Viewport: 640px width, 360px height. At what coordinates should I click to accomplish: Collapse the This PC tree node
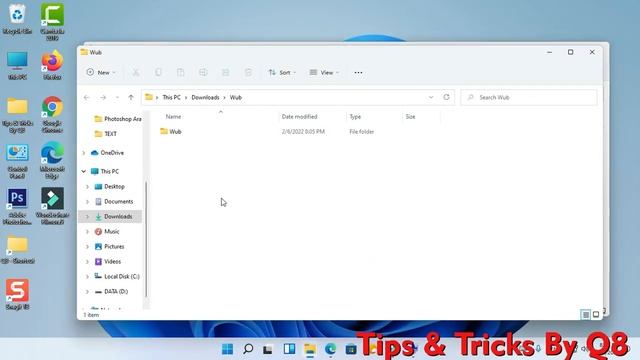[84, 171]
